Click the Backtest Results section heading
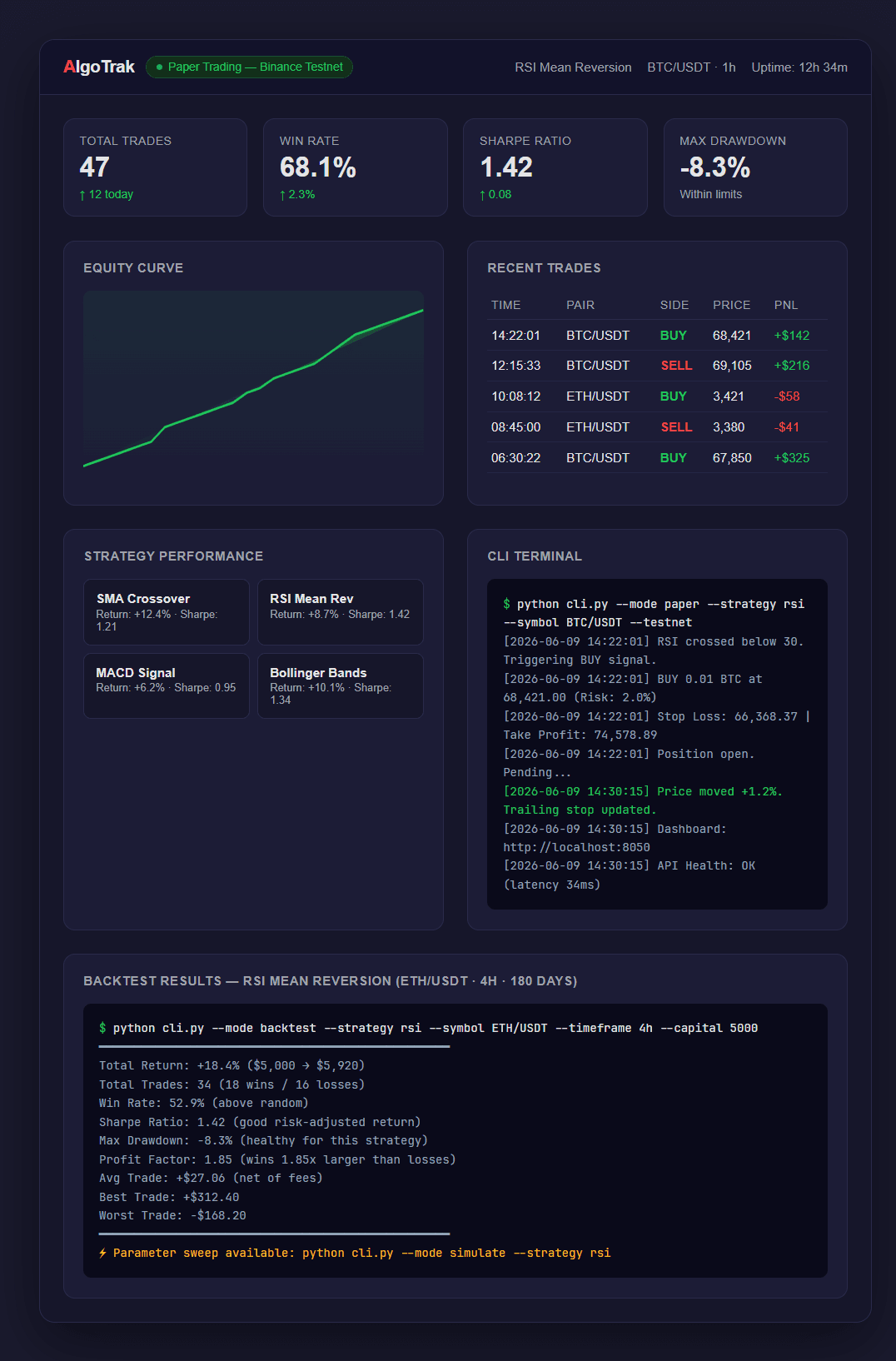 point(330,981)
